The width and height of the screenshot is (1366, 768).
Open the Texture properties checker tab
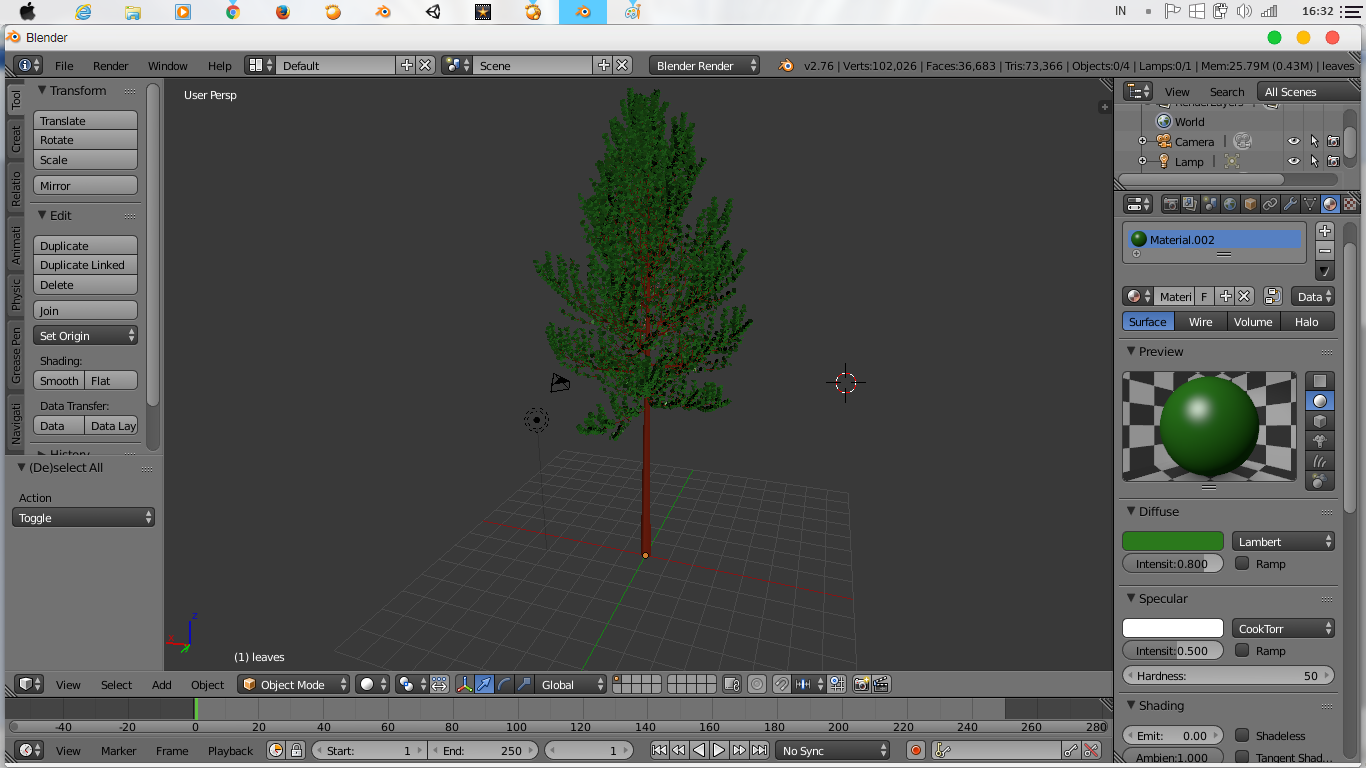pyautogui.click(x=1352, y=203)
